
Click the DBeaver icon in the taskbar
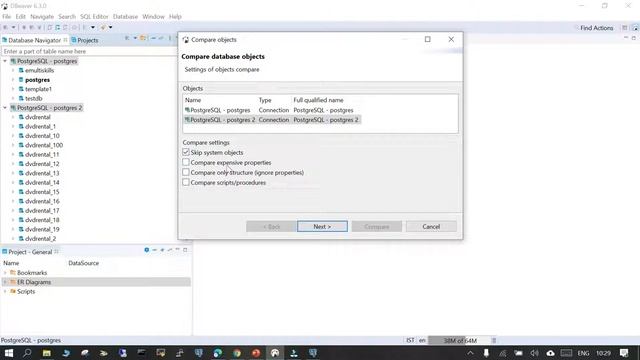[275, 353]
